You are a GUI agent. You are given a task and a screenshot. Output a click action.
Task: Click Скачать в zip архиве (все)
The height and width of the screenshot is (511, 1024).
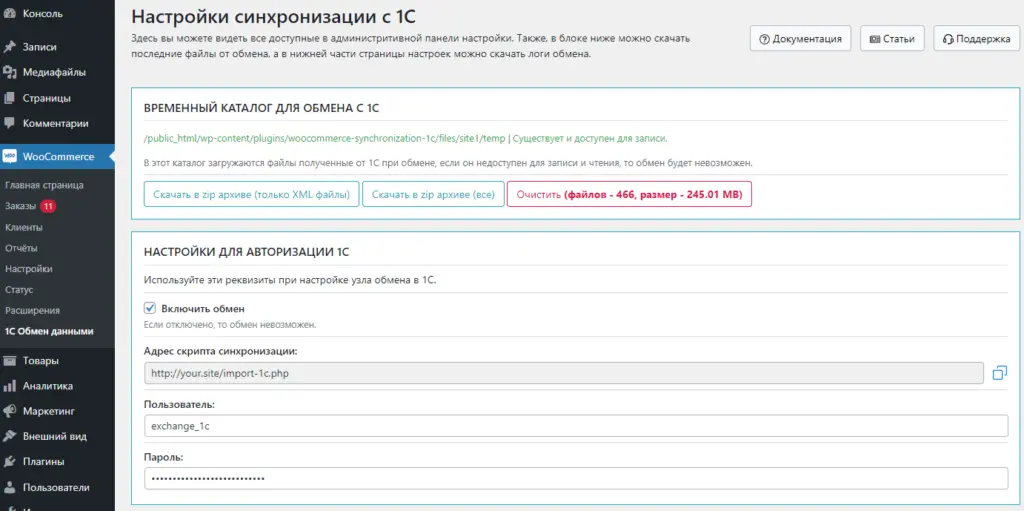coord(433,194)
